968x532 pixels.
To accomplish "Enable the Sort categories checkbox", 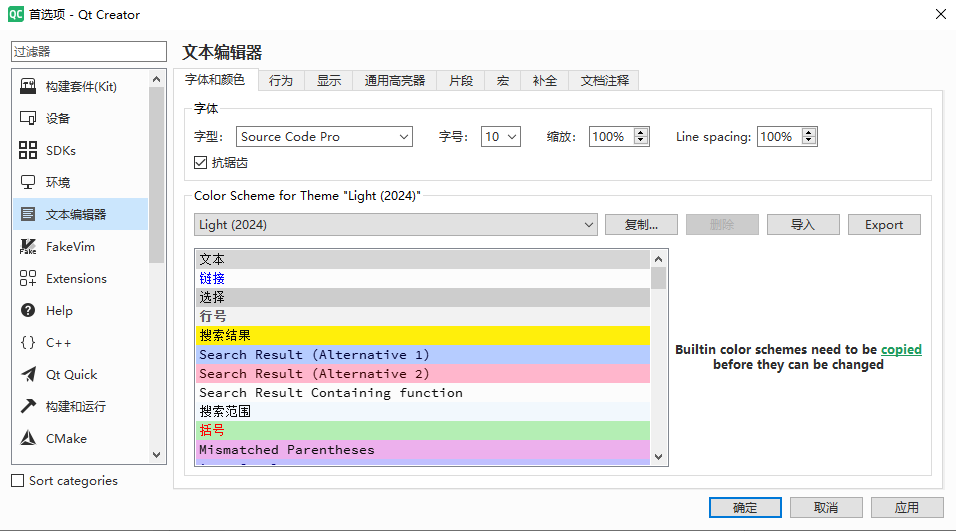I will tap(18, 480).
